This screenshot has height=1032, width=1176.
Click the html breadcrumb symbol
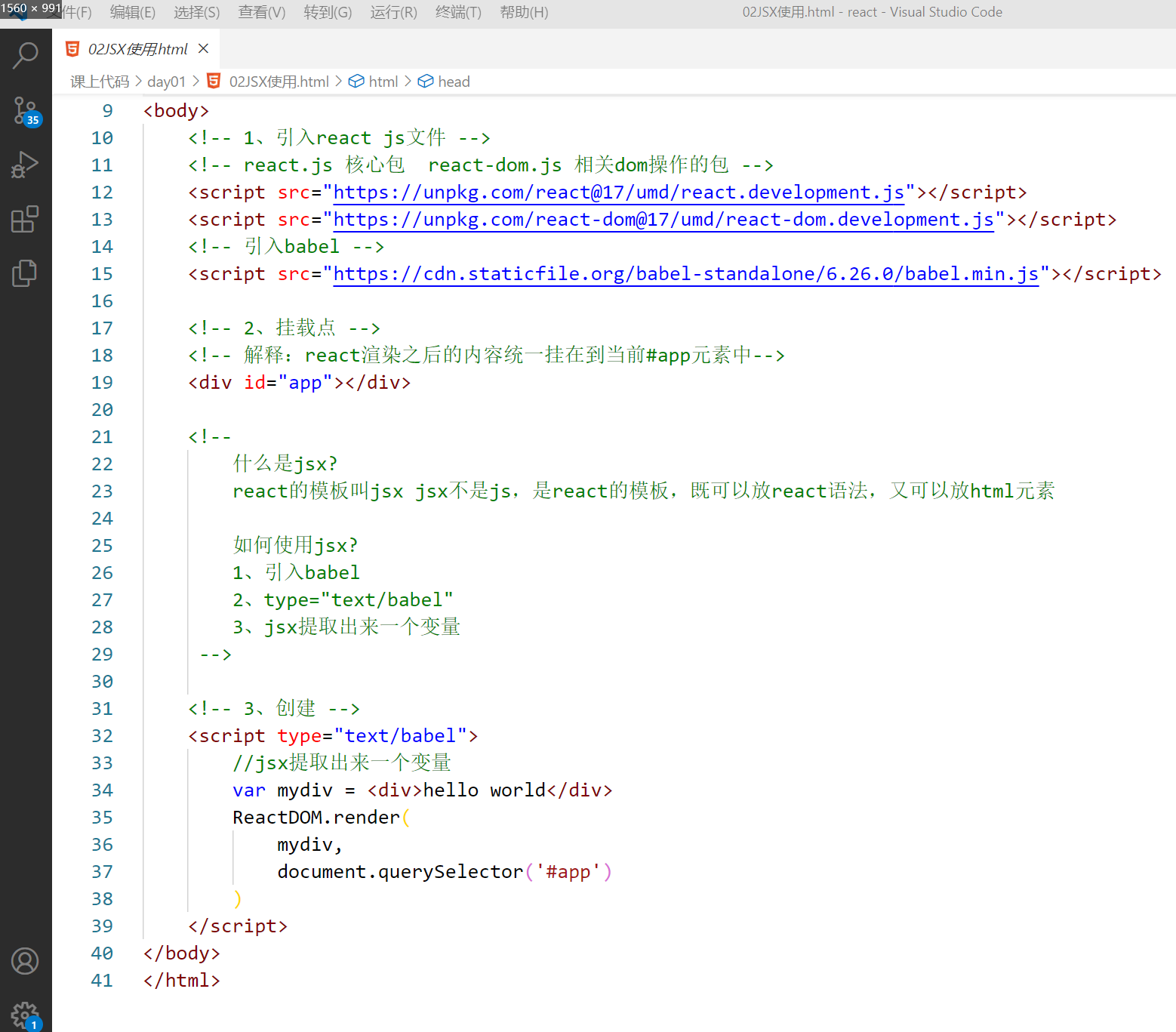point(374,82)
